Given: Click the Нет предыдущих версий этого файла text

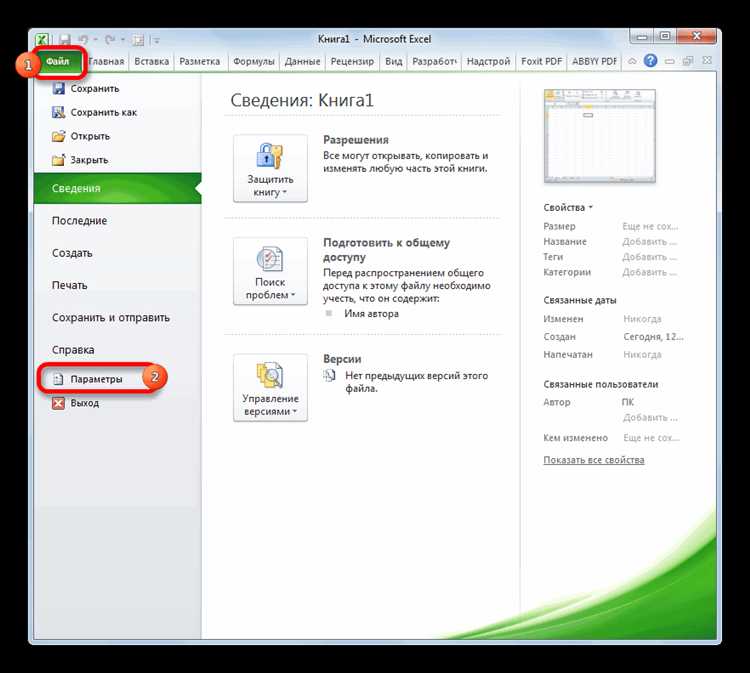Looking at the screenshot, I should 417,382.
